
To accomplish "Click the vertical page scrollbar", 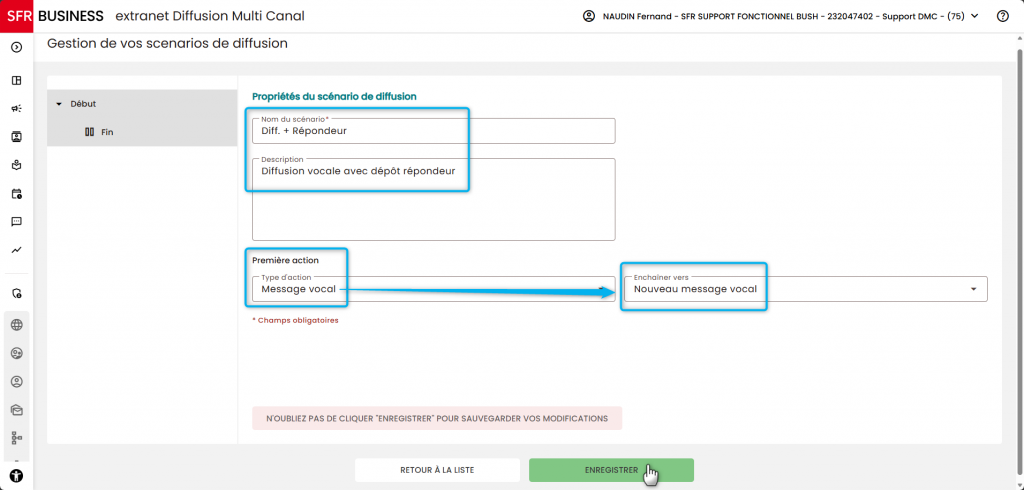I will pos(1019,261).
